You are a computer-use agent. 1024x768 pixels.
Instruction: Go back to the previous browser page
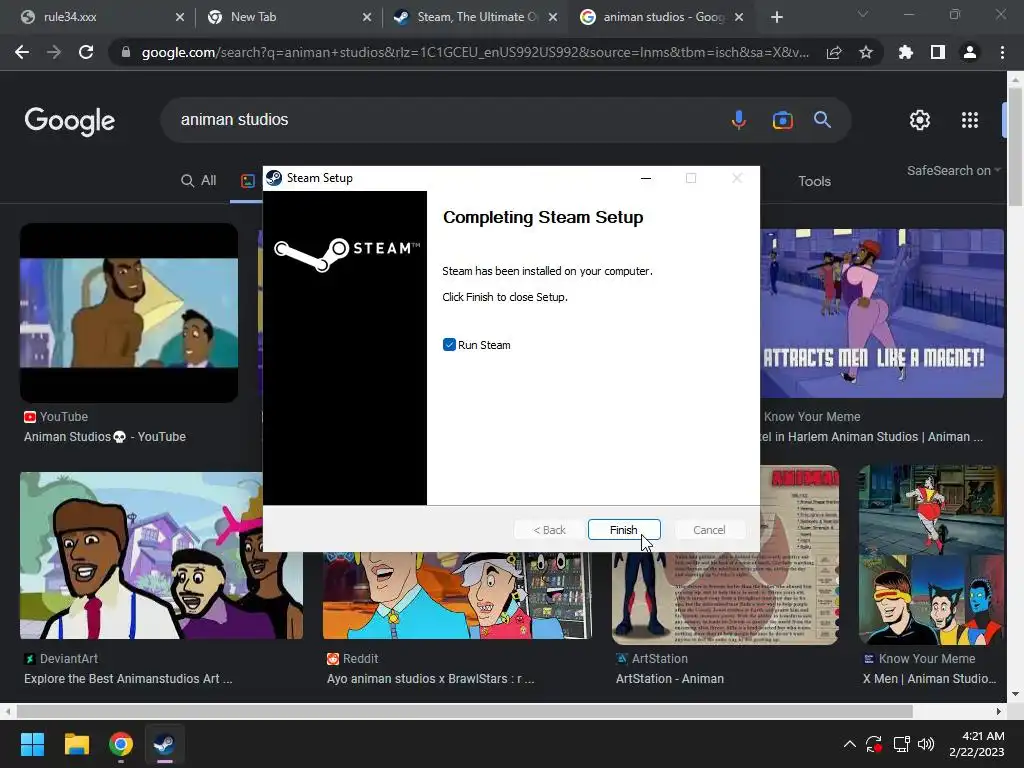click(22, 52)
